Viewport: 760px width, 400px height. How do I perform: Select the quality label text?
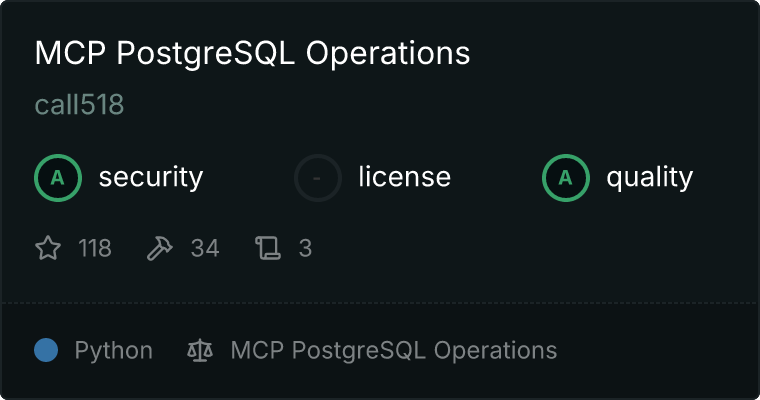click(x=649, y=178)
